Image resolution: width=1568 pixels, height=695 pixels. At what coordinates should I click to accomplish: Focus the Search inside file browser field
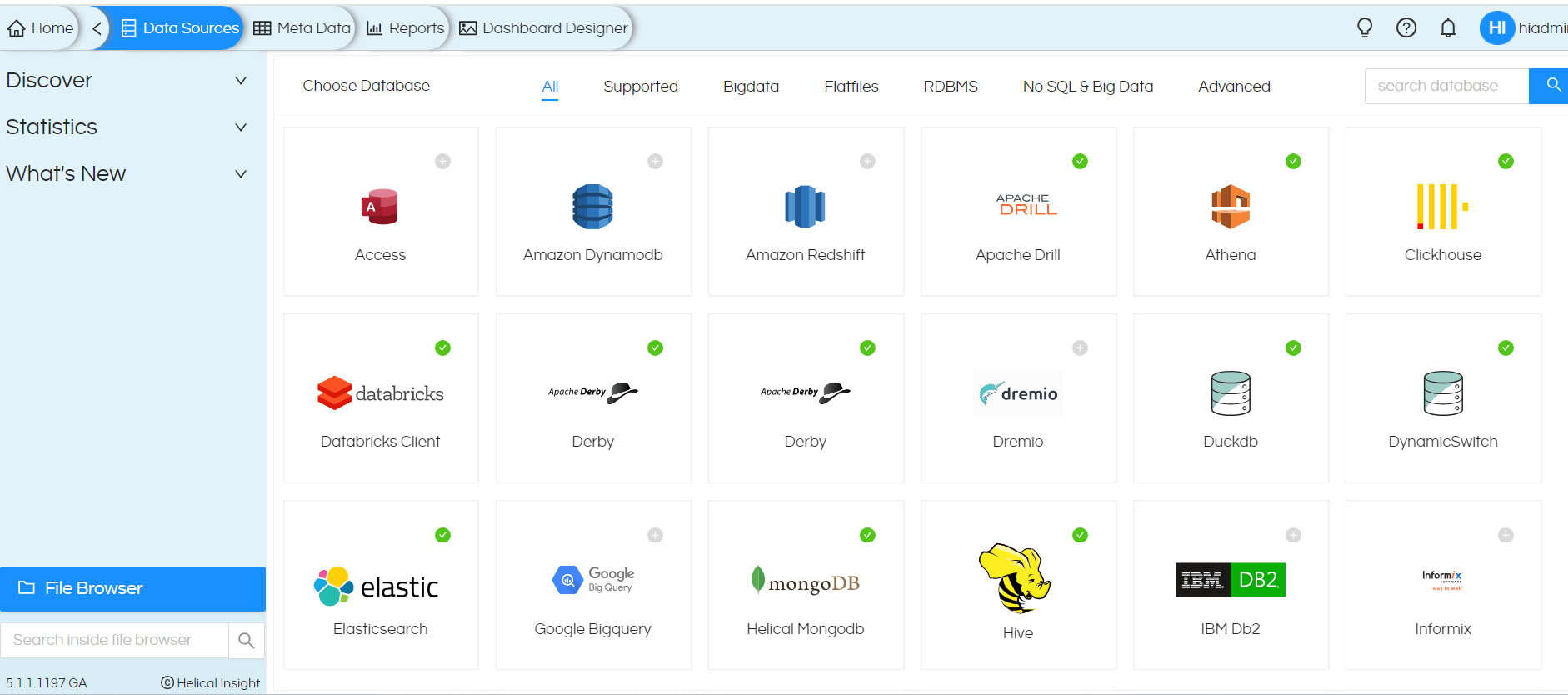(114, 640)
